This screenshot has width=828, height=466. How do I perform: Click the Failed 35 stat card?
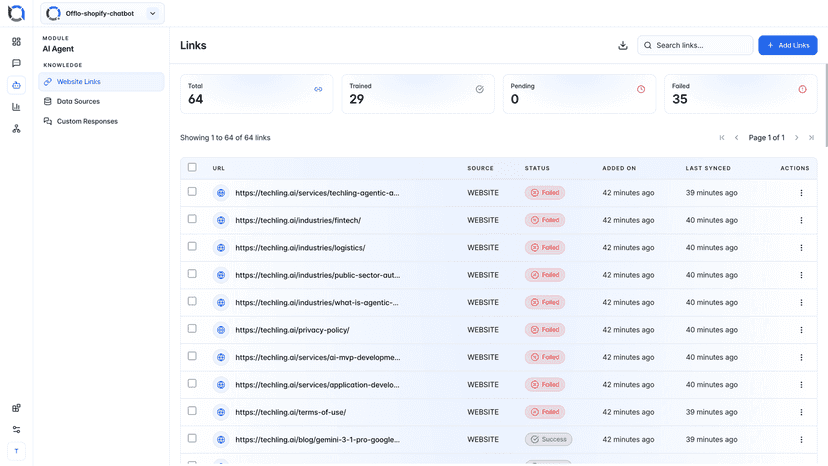pos(740,94)
